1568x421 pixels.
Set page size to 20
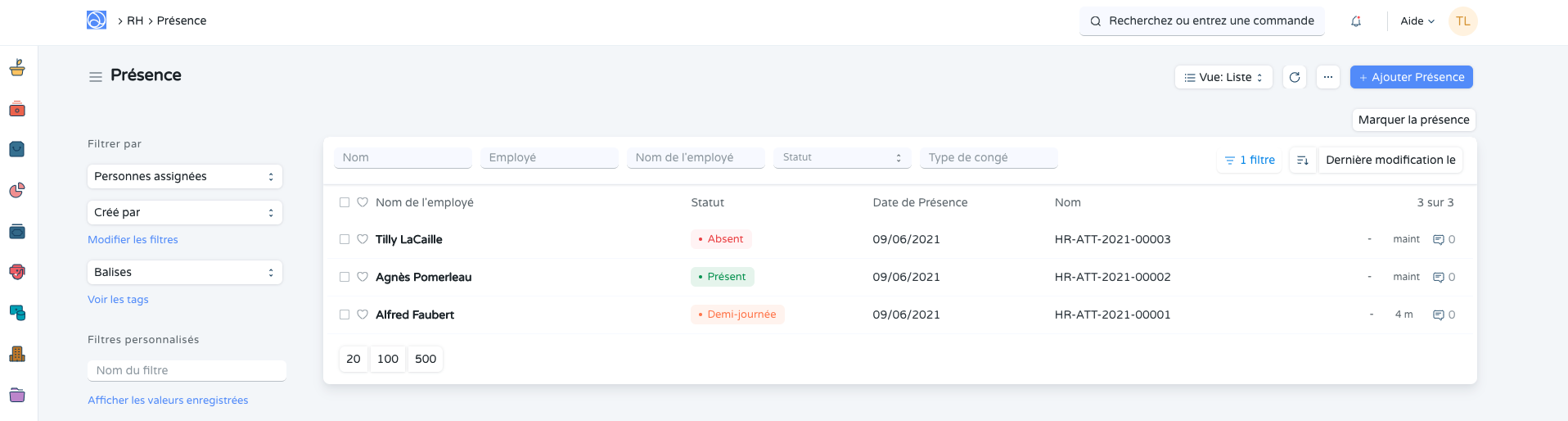354,359
